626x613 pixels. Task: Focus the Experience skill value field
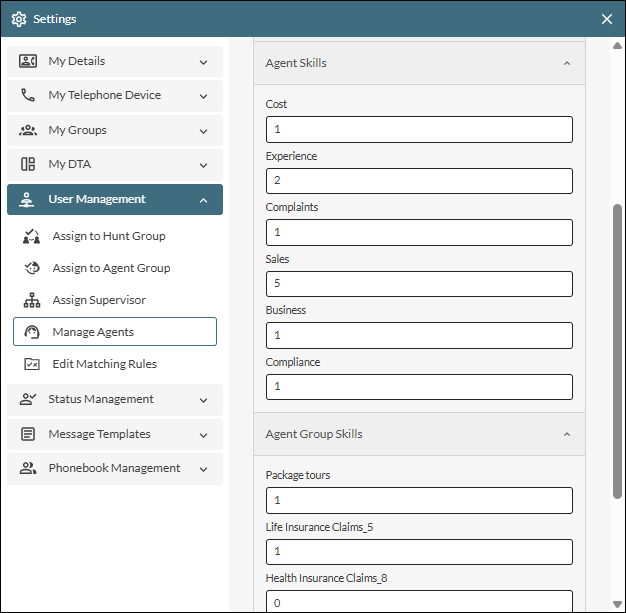click(x=419, y=181)
